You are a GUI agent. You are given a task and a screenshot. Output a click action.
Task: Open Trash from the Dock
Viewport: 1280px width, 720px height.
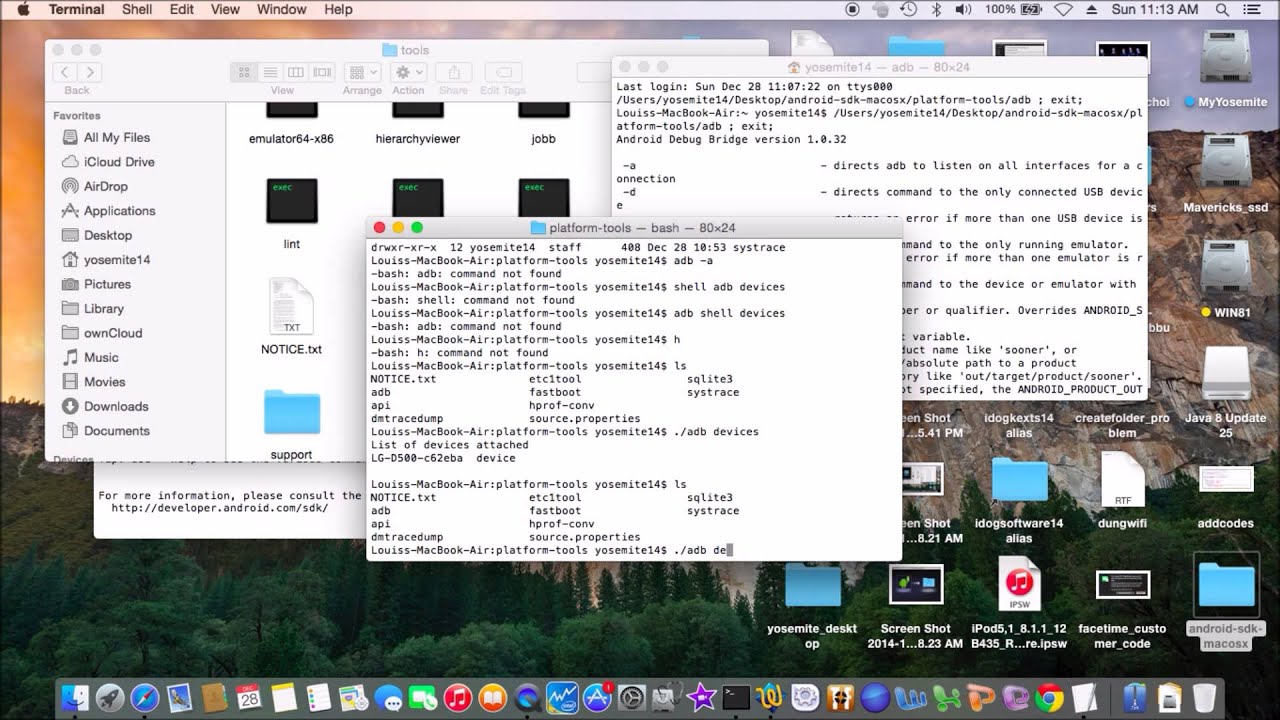(1204, 697)
